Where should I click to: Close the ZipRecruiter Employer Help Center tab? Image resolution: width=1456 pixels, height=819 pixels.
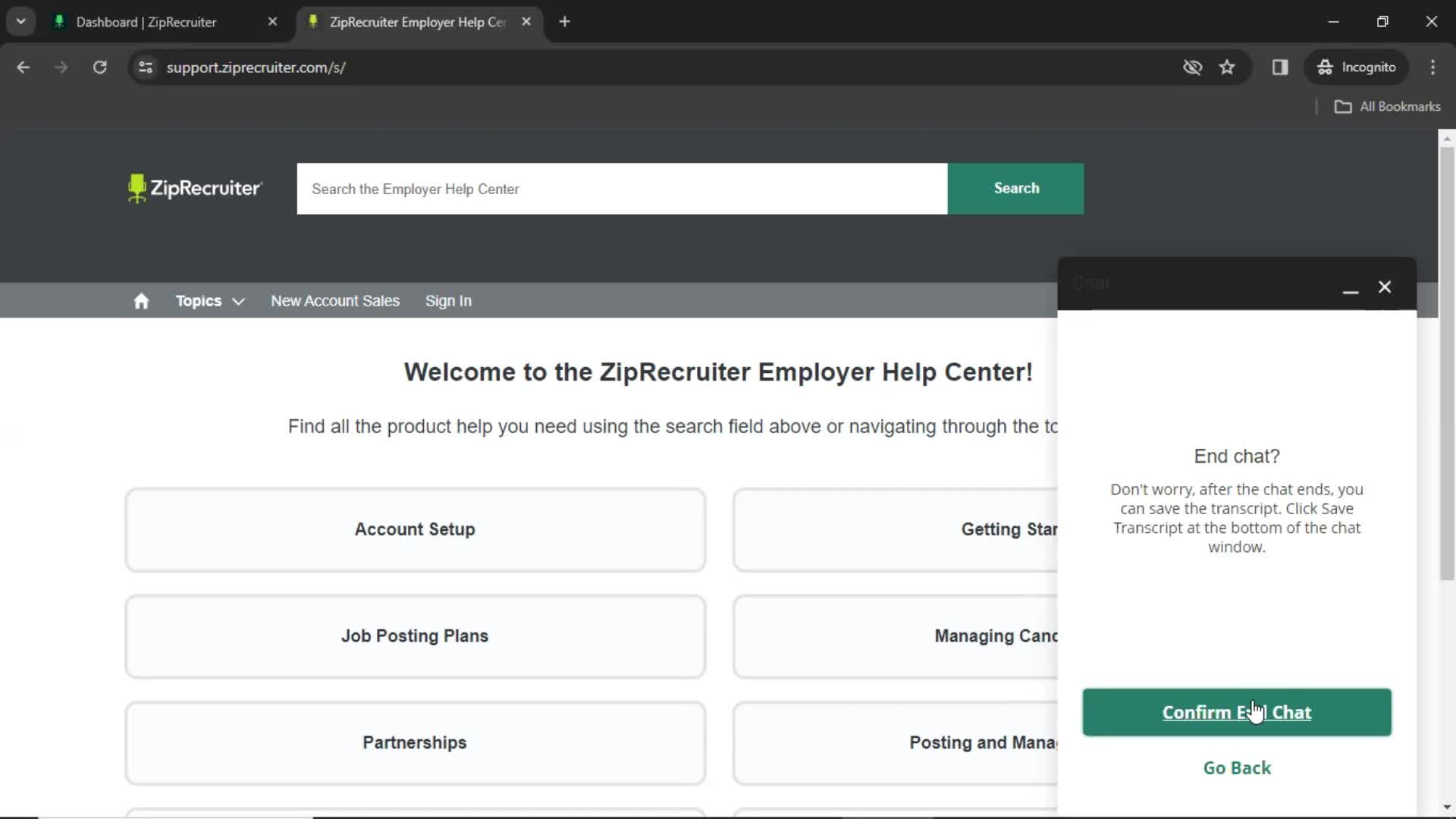coord(526,22)
